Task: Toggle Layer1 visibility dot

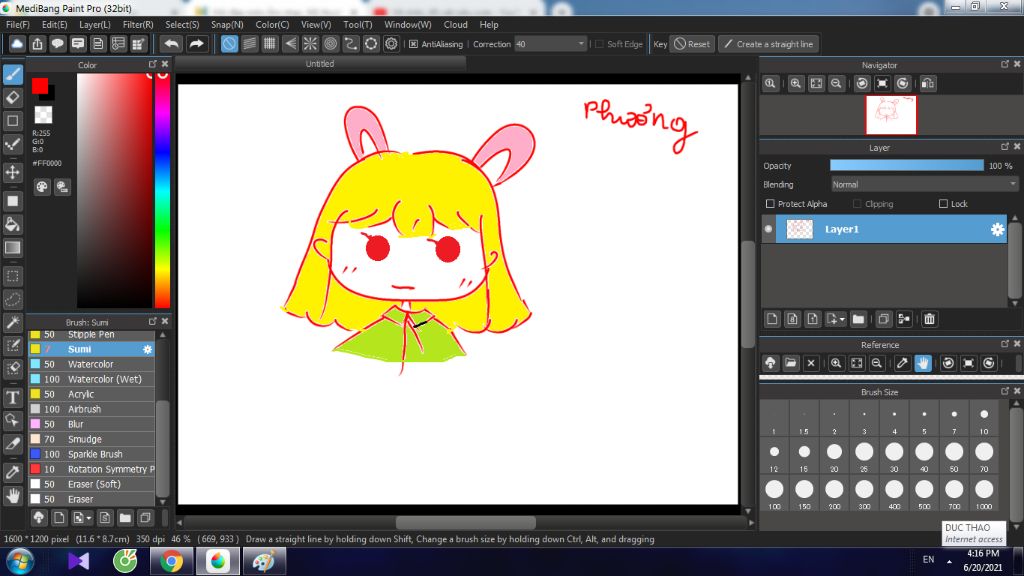Action: coord(768,229)
